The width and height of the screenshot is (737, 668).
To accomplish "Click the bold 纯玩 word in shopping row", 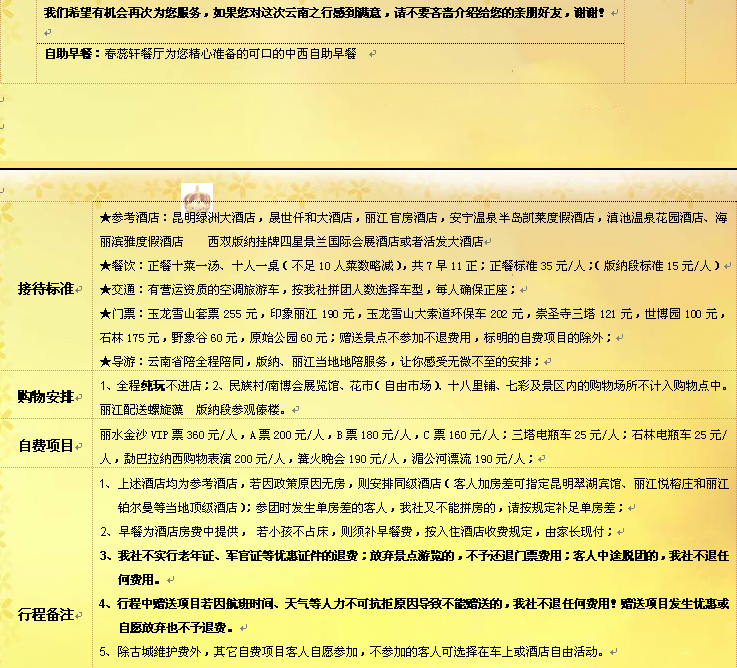I will [151, 386].
